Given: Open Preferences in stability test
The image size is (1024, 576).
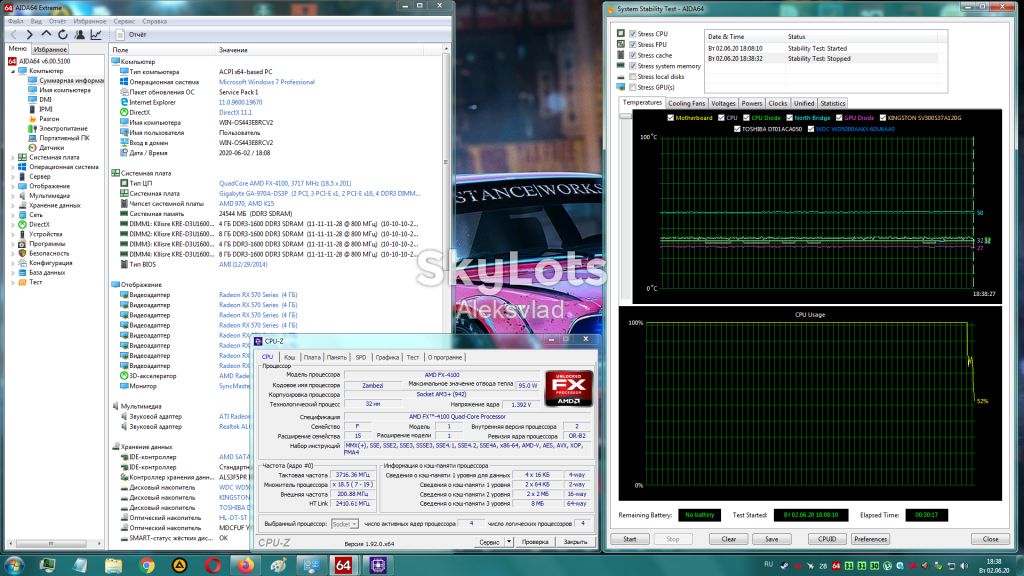Looking at the screenshot, I should 871,539.
